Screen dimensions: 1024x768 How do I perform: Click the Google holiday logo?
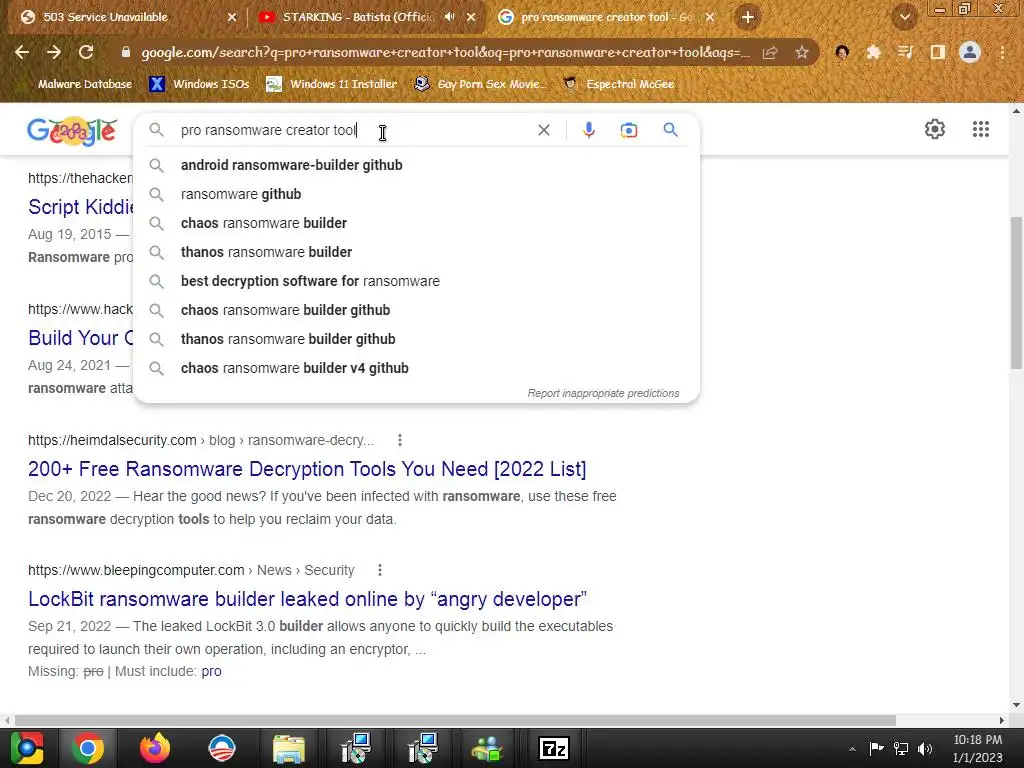tap(72, 131)
